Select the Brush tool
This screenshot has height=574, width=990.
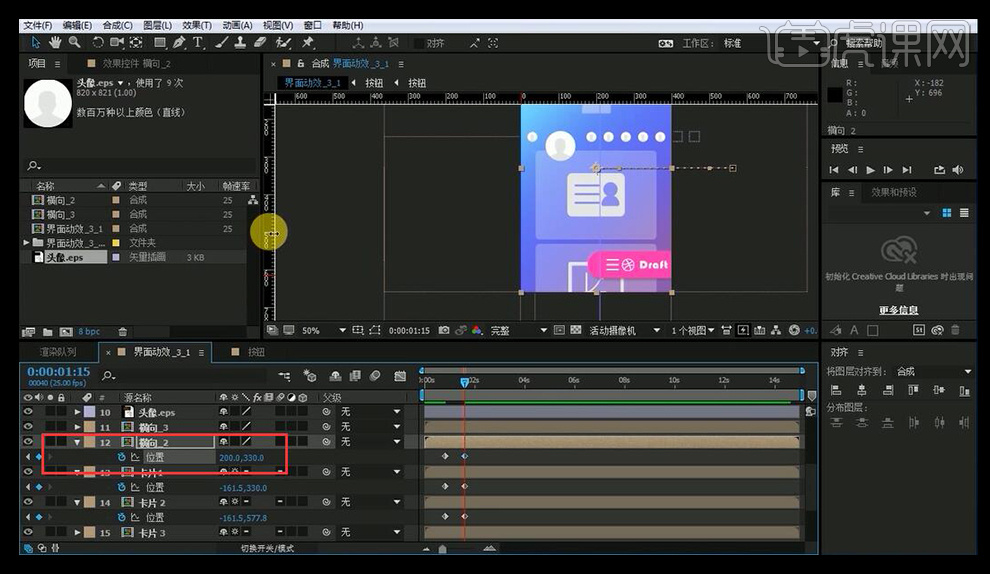click(x=222, y=42)
